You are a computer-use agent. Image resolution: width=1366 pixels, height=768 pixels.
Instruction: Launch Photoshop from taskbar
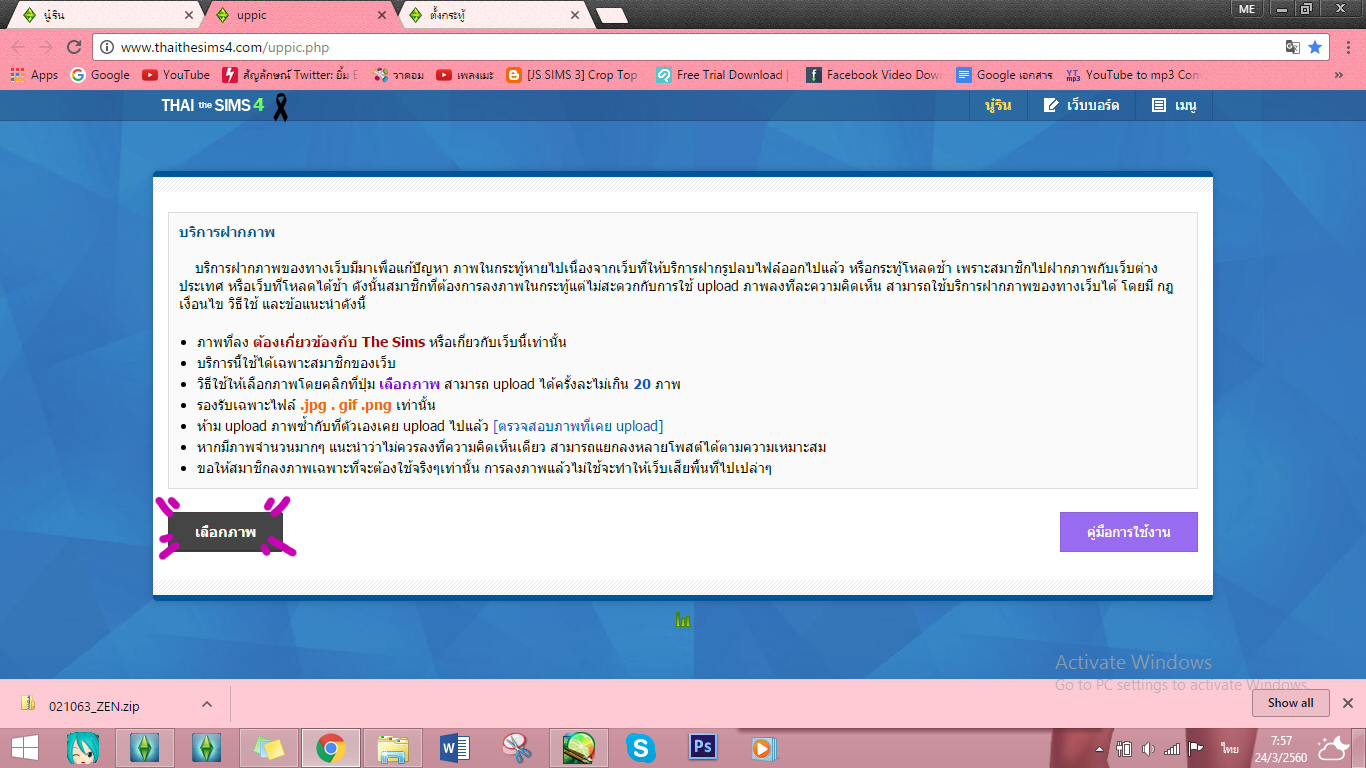[703, 747]
